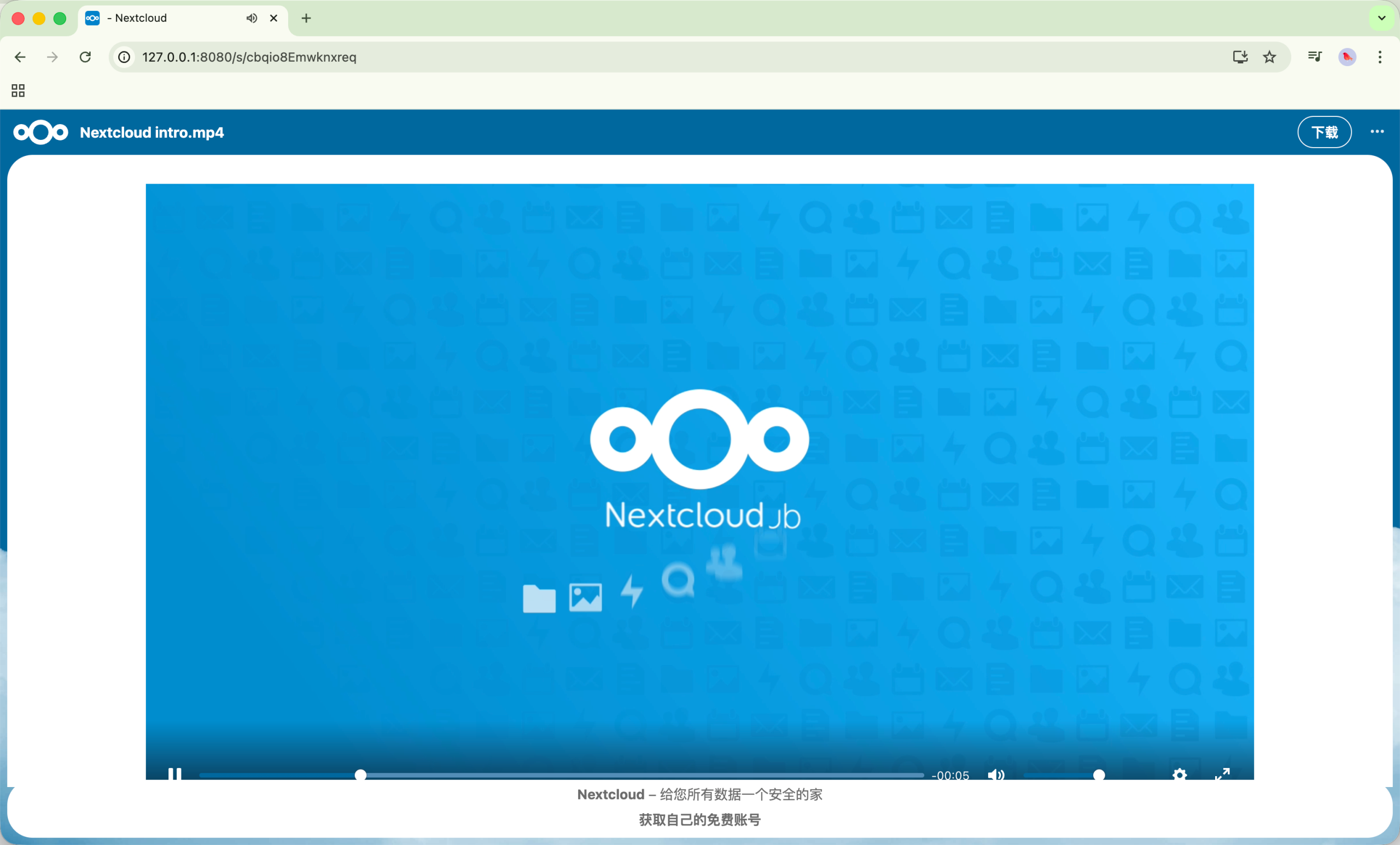Adjust the video volume slider
1400x845 pixels.
tap(1061, 775)
